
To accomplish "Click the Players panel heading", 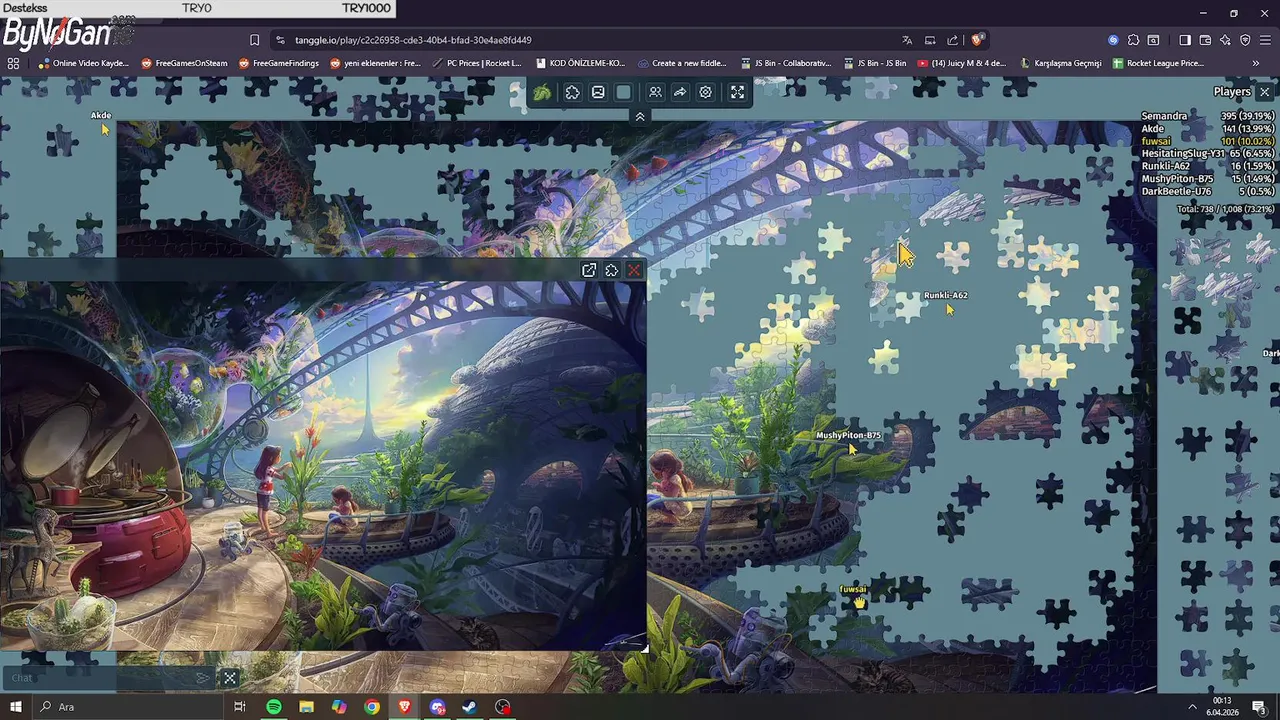I will pos(1232,92).
